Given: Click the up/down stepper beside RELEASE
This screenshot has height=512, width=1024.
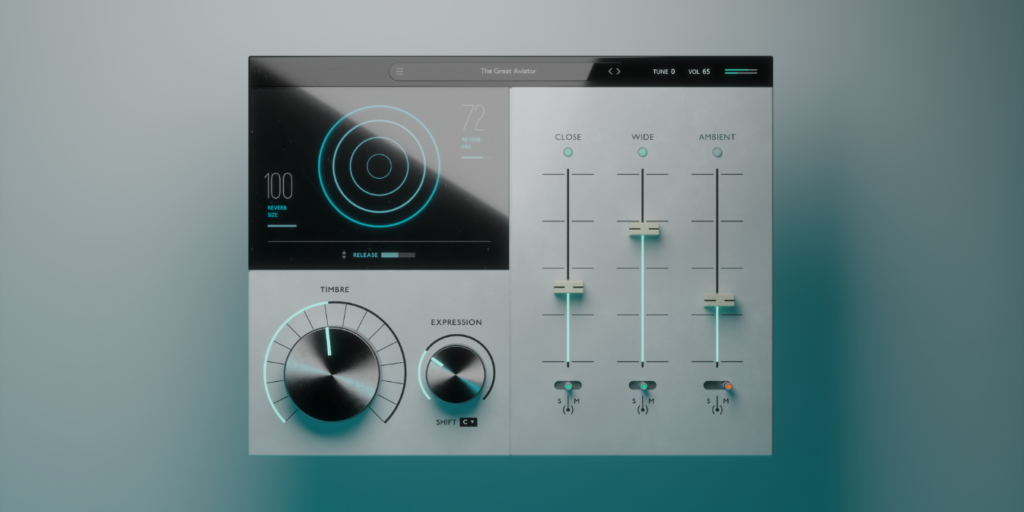Looking at the screenshot, I should click(x=344, y=255).
